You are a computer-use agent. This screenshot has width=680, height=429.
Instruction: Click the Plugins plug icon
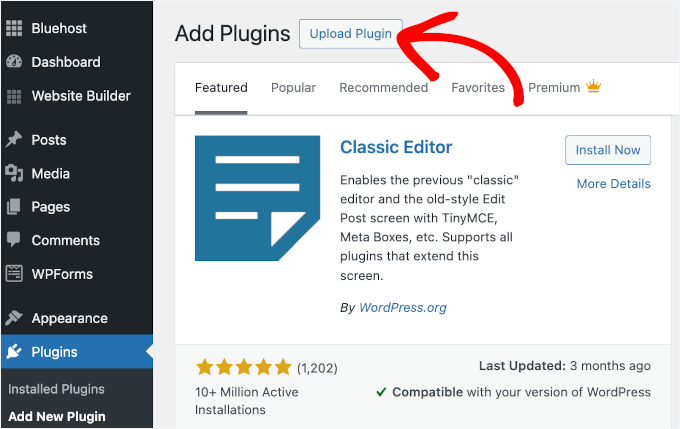(x=14, y=352)
